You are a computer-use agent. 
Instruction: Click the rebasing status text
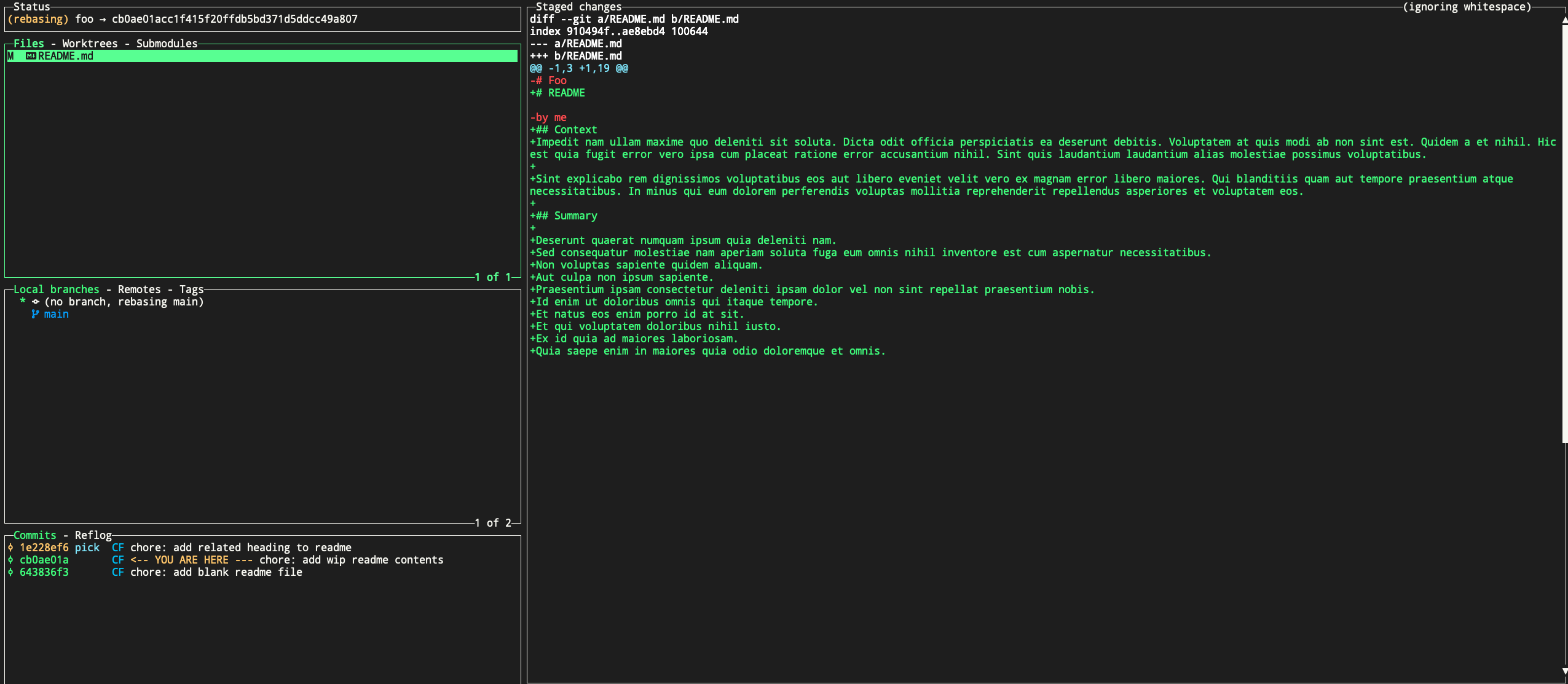click(37, 19)
